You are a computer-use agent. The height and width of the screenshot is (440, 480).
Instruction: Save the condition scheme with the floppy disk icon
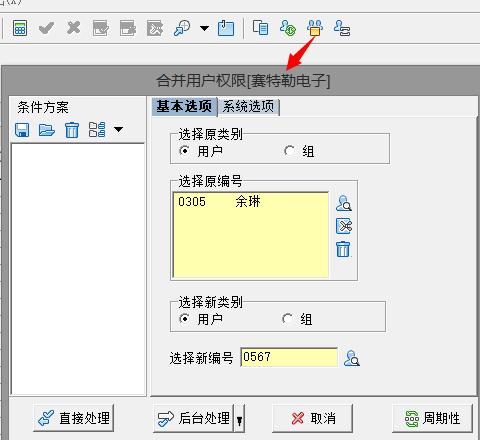pos(22,130)
